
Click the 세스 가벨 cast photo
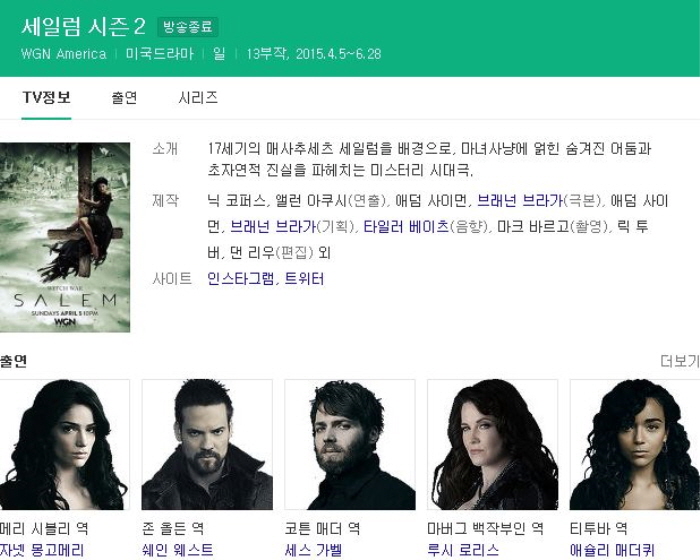(x=350, y=445)
